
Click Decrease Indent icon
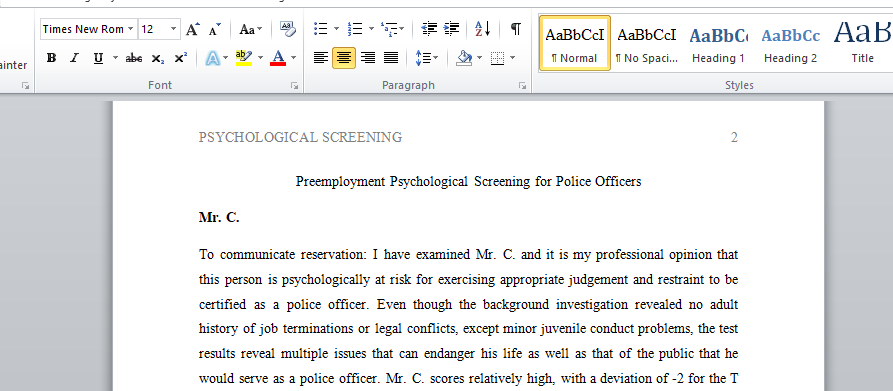tap(429, 28)
